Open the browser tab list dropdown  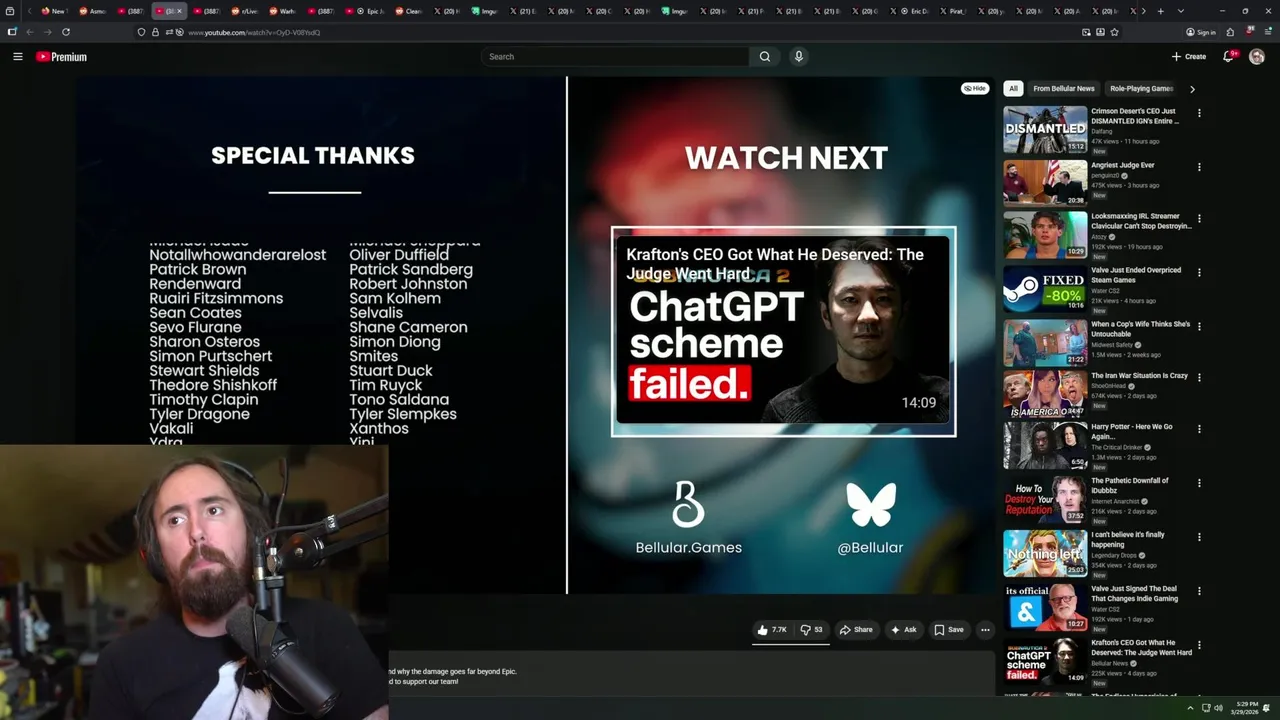pos(1181,11)
